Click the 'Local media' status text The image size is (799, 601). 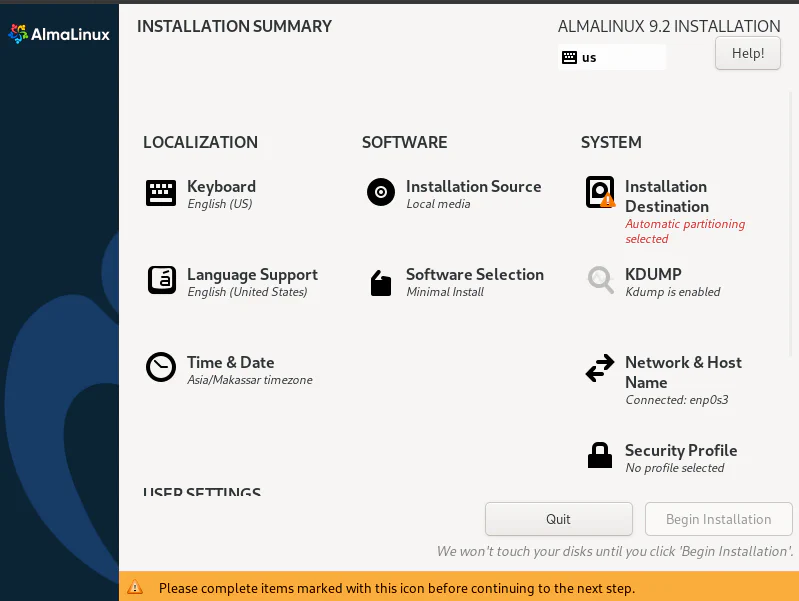pyautogui.click(x=438, y=204)
